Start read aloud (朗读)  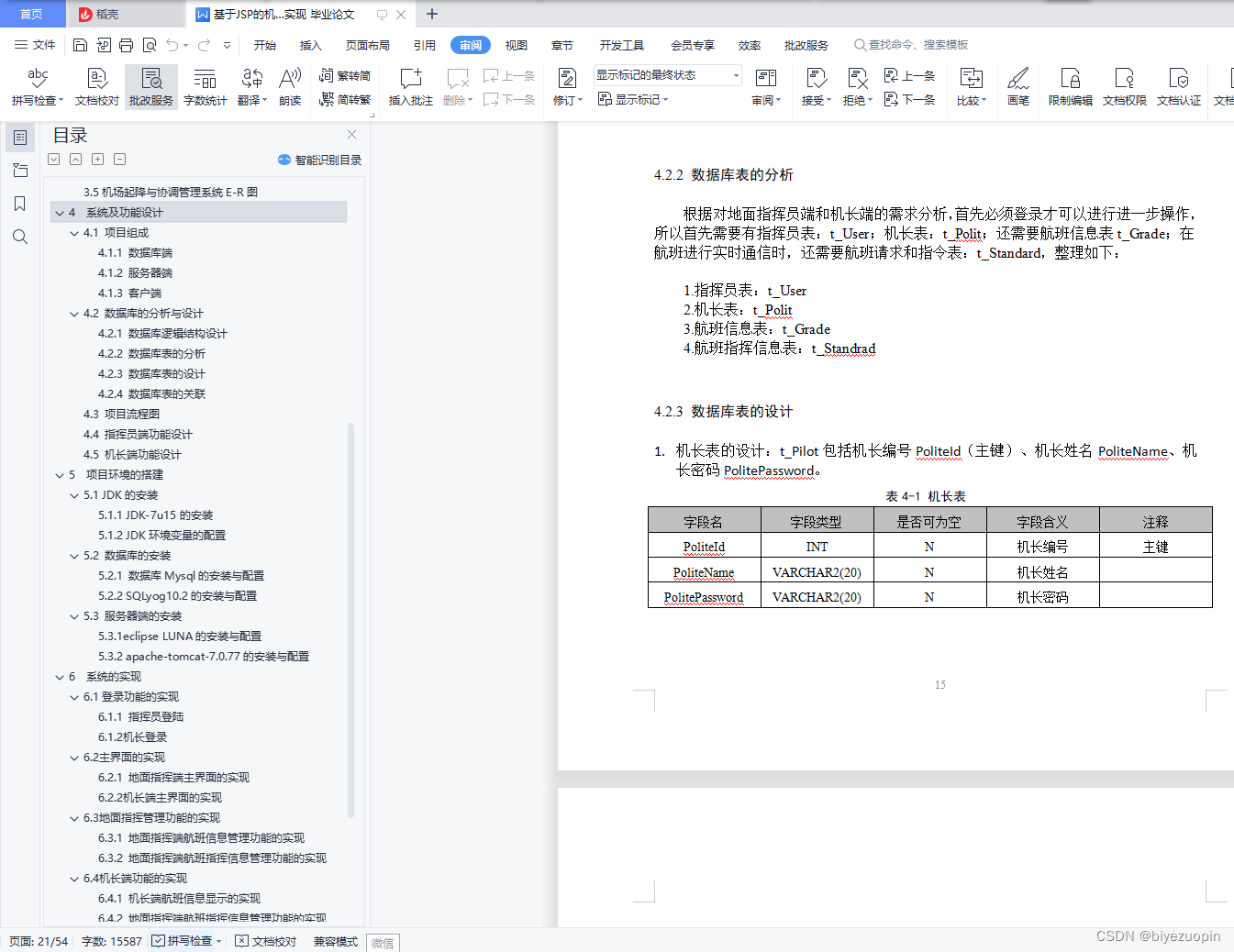point(290,87)
